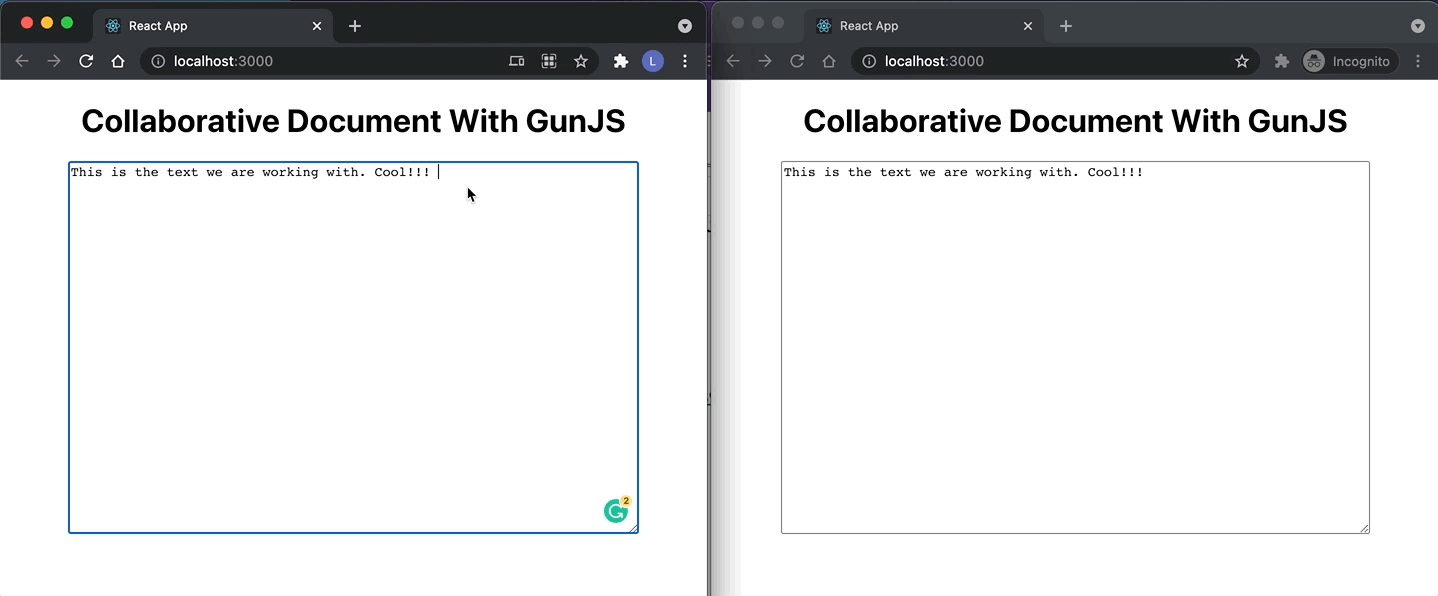Open the extensions icon in the Incognito window
1438x596 pixels.
1282,61
